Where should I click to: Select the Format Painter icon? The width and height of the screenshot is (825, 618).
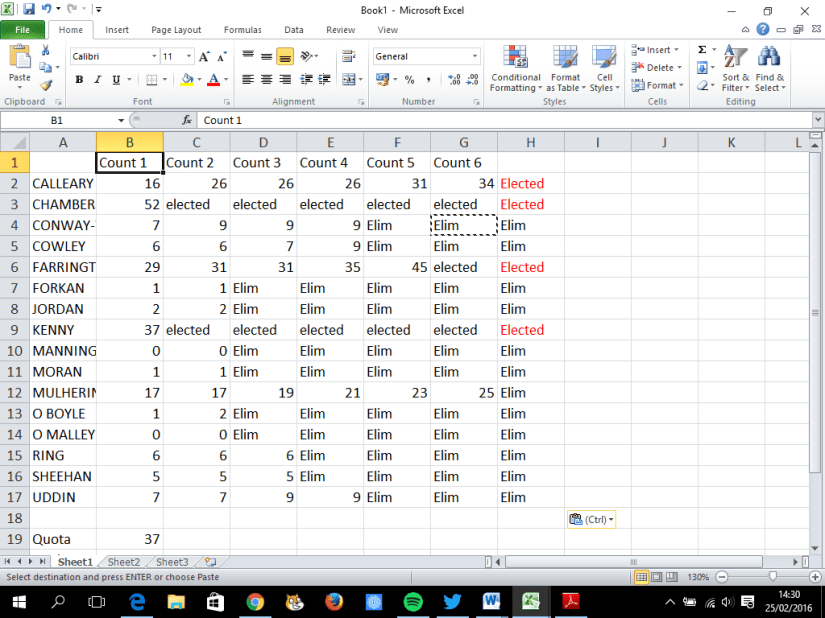click(x=45, y=85)
